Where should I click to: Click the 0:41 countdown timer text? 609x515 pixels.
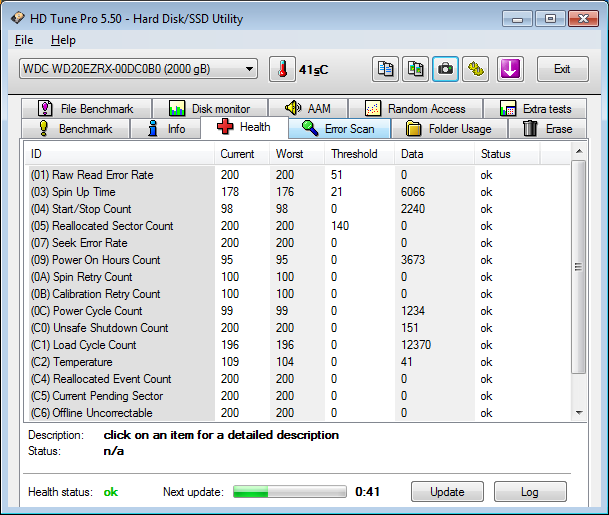pos(367,492)
